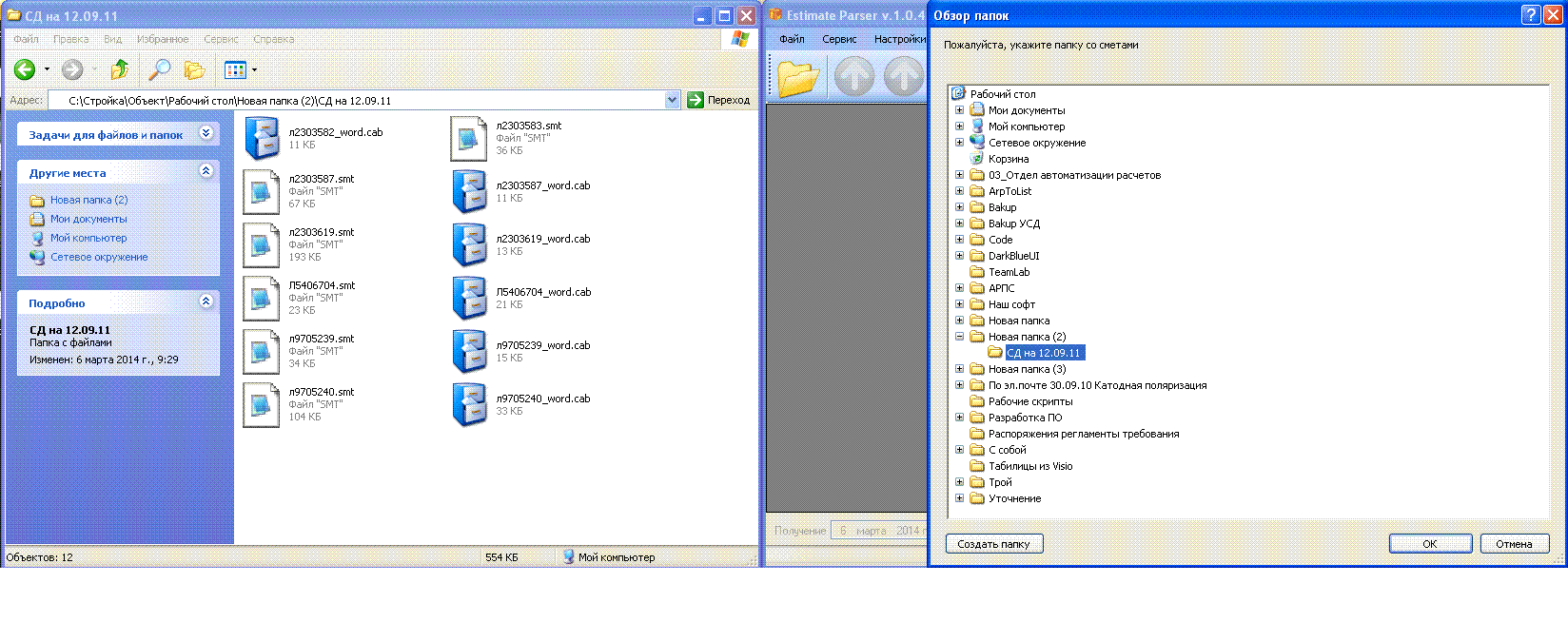Collapse the Подробно panel chevron

pos(206,302)
